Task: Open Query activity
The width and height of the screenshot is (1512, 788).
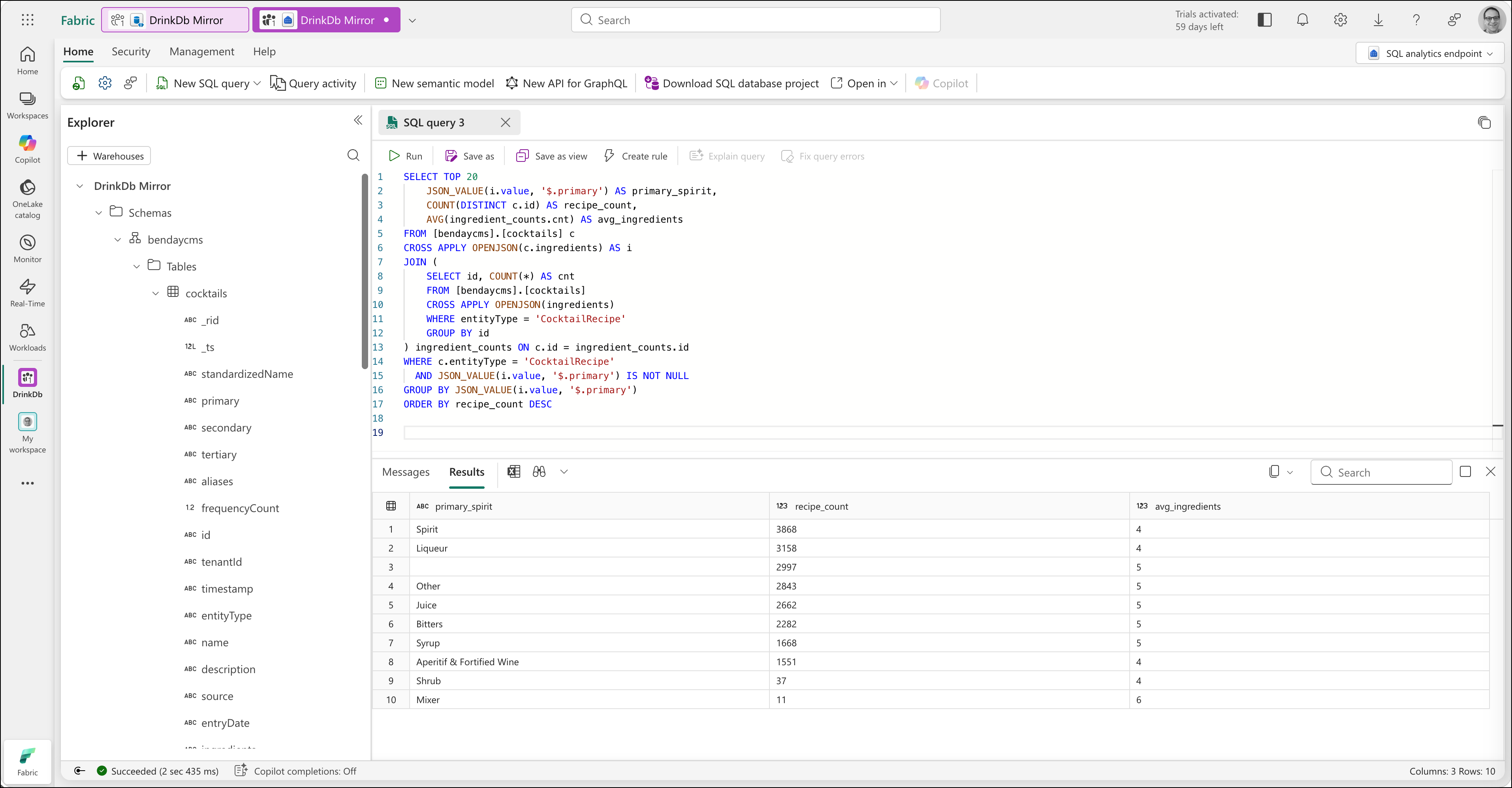Action: (x=313, y=83)
